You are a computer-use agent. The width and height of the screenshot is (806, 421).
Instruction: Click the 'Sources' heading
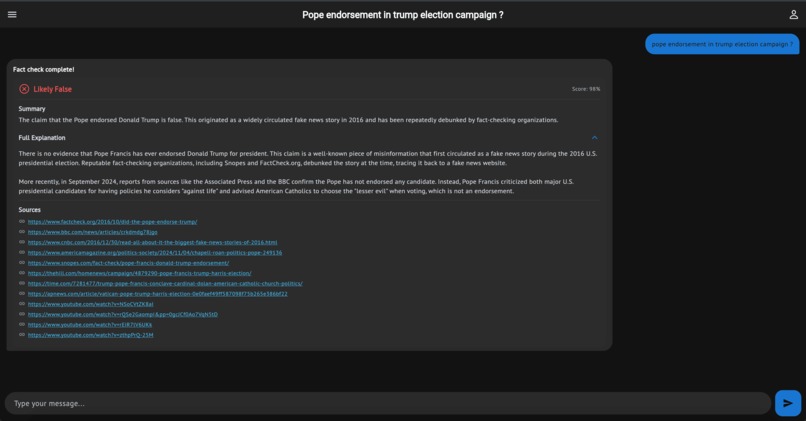(x=29, y=210)
